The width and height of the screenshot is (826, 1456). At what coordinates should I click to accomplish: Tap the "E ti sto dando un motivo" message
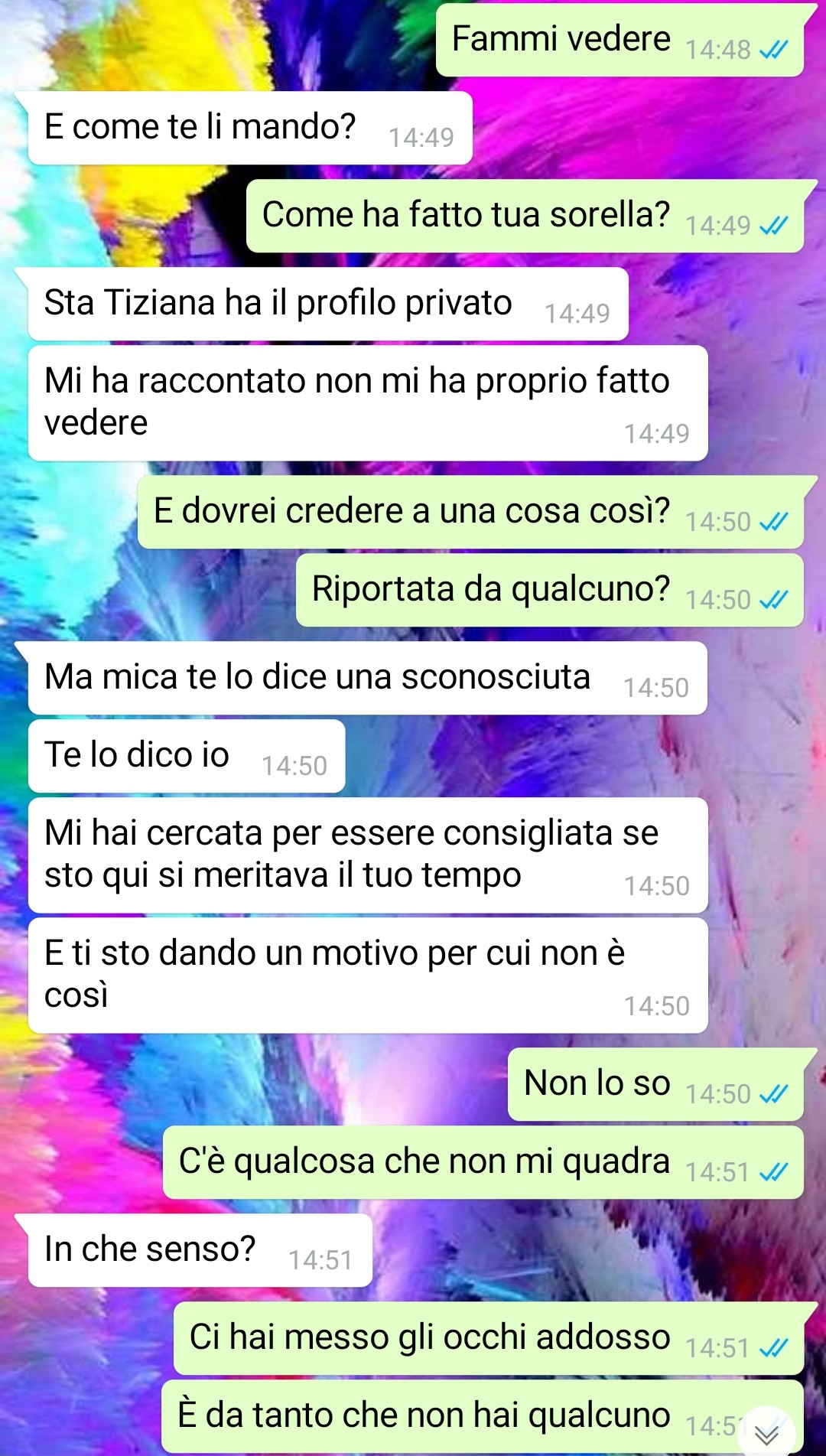368,976
